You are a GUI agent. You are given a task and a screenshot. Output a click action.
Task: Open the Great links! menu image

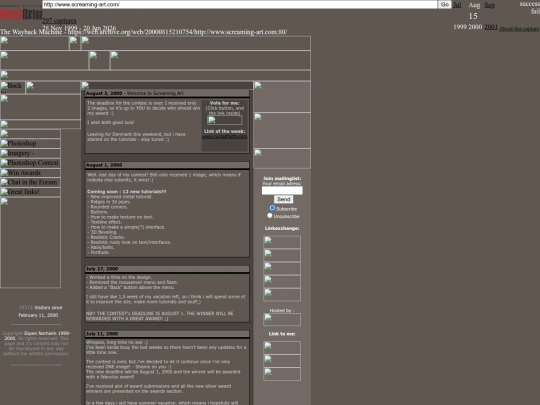[x=30, y=192]
